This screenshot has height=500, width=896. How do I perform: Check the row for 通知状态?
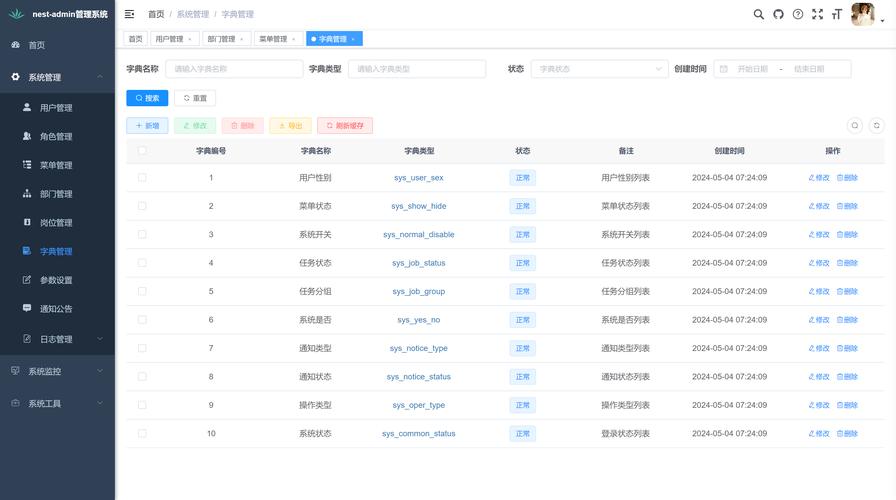coord(142,377)
